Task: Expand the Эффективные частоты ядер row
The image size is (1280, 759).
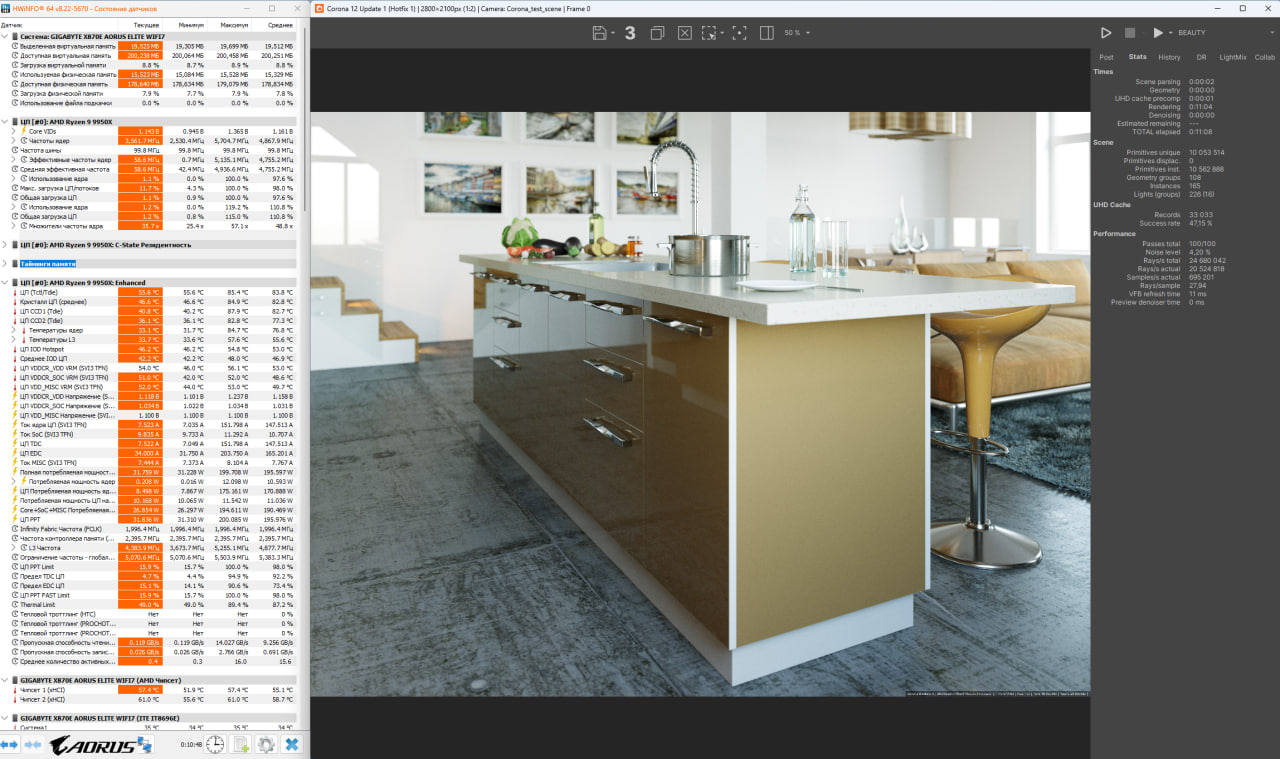Action: coord(13,159)
